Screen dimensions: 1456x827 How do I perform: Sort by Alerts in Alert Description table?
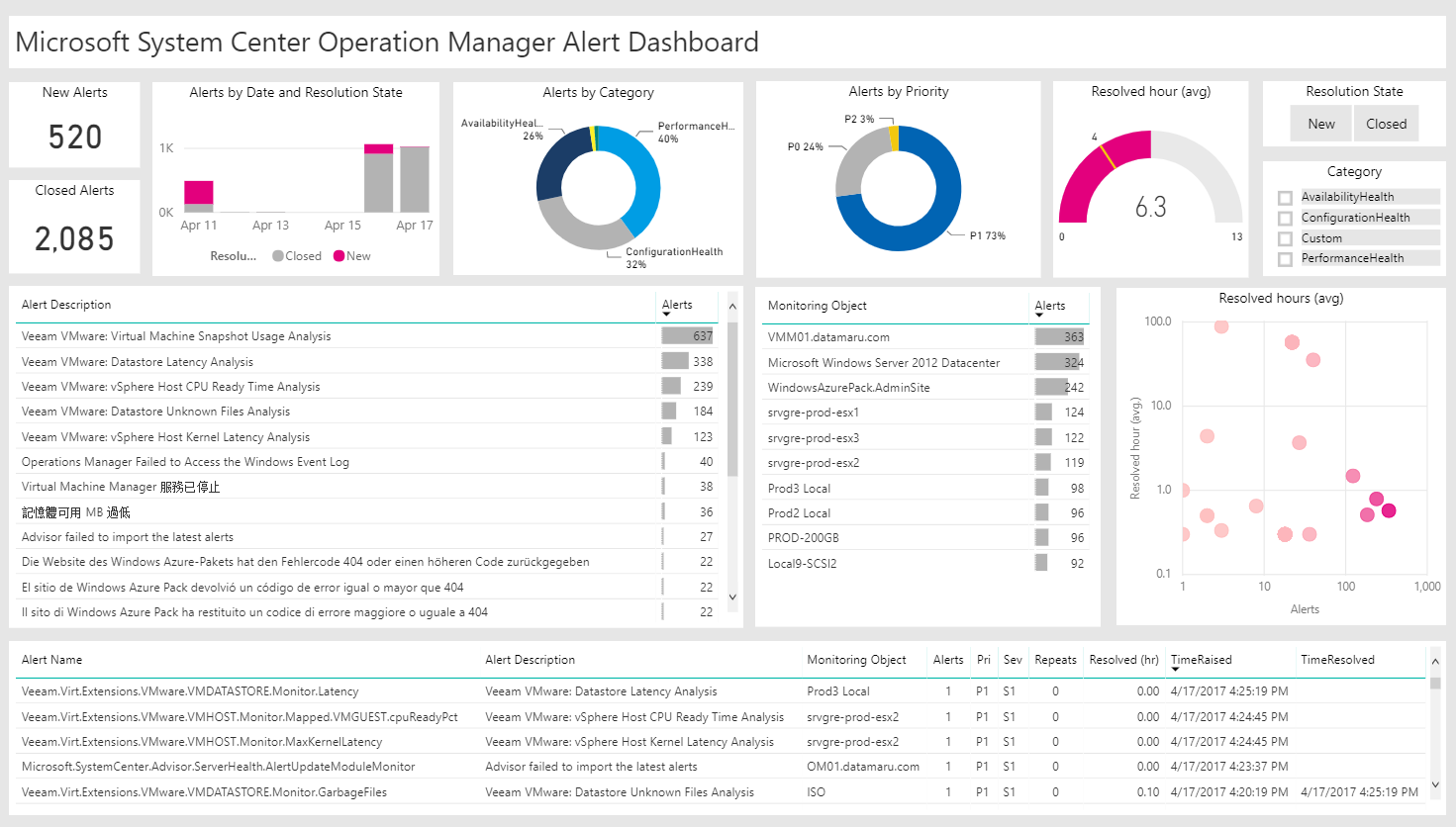point(677,306)
